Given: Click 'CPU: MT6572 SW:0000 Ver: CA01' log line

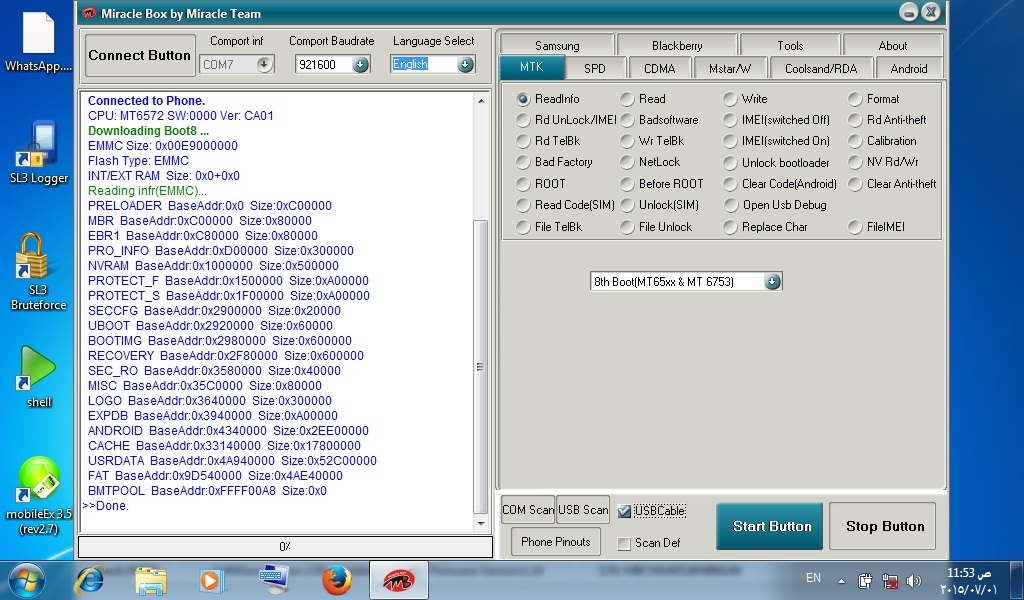Looking at the screenshot, I should coord(181,116).
